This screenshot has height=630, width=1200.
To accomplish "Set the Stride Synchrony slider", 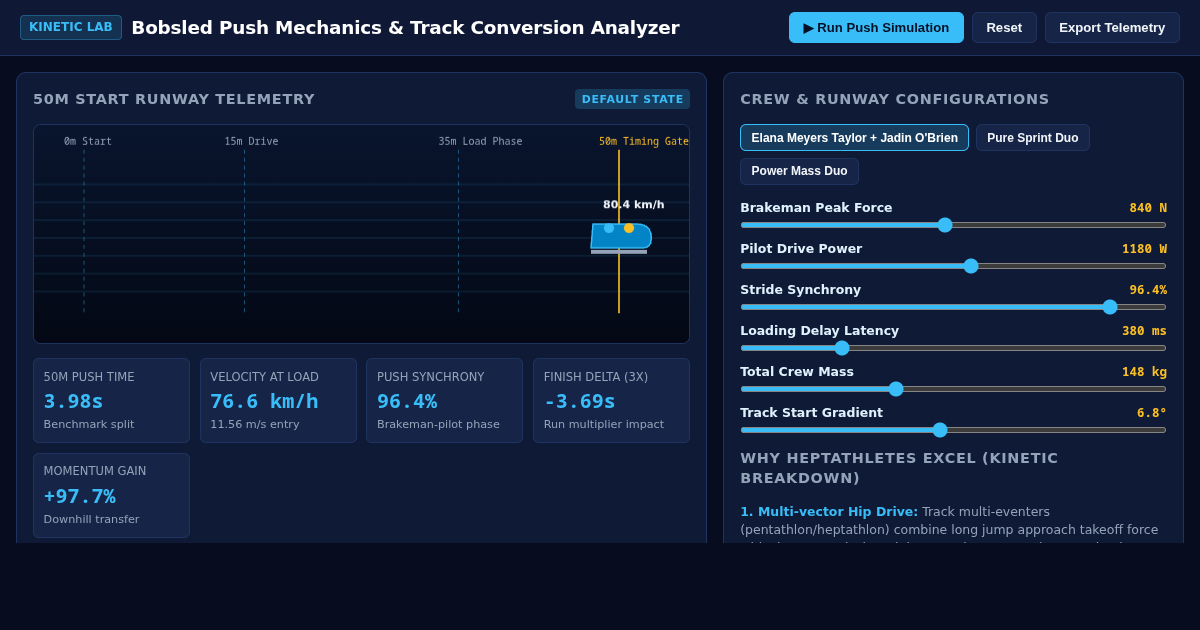I will point(953,307).
